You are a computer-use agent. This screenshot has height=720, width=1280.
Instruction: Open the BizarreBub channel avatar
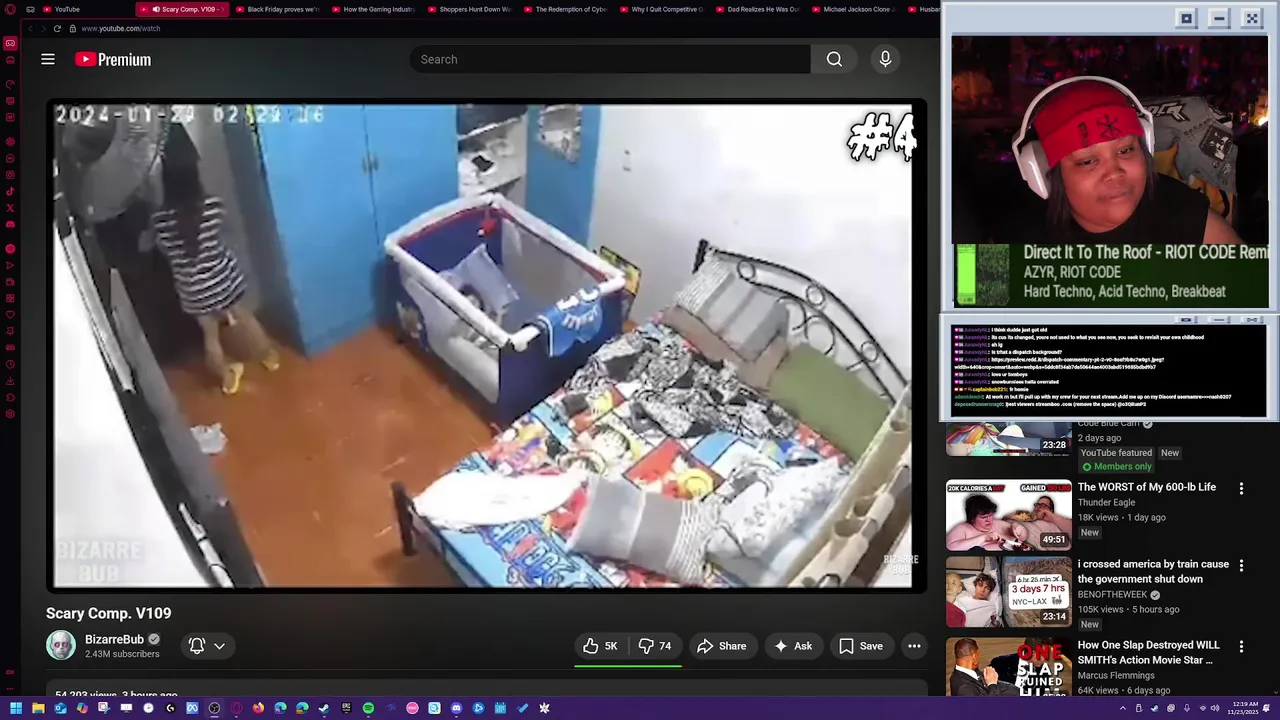pos(61,645)
